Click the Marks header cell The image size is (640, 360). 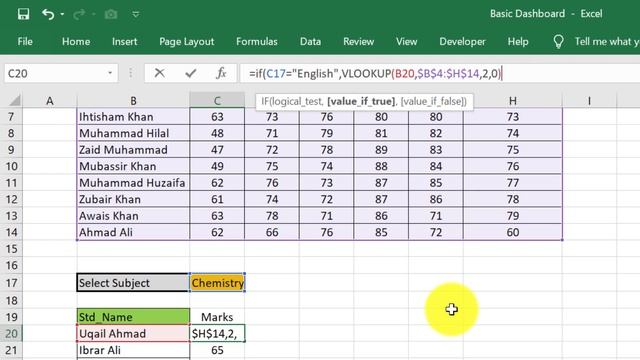[x=217, y=317]
